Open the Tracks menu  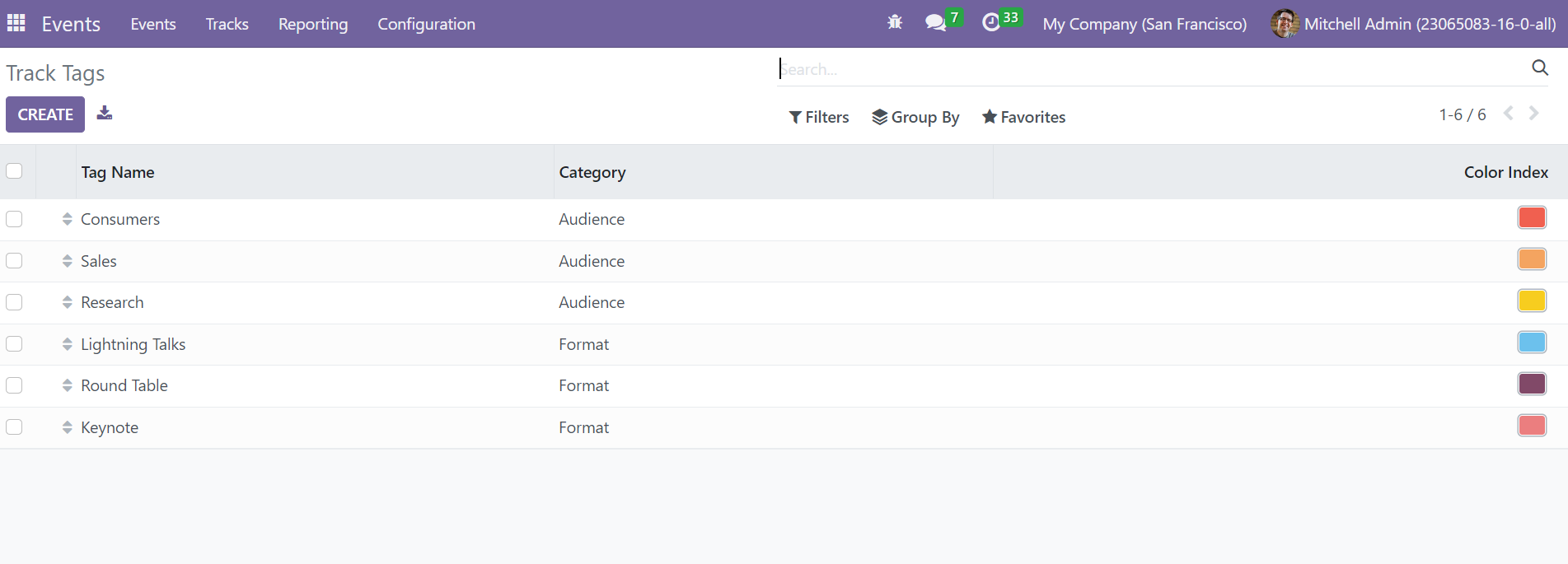[227, 24]
